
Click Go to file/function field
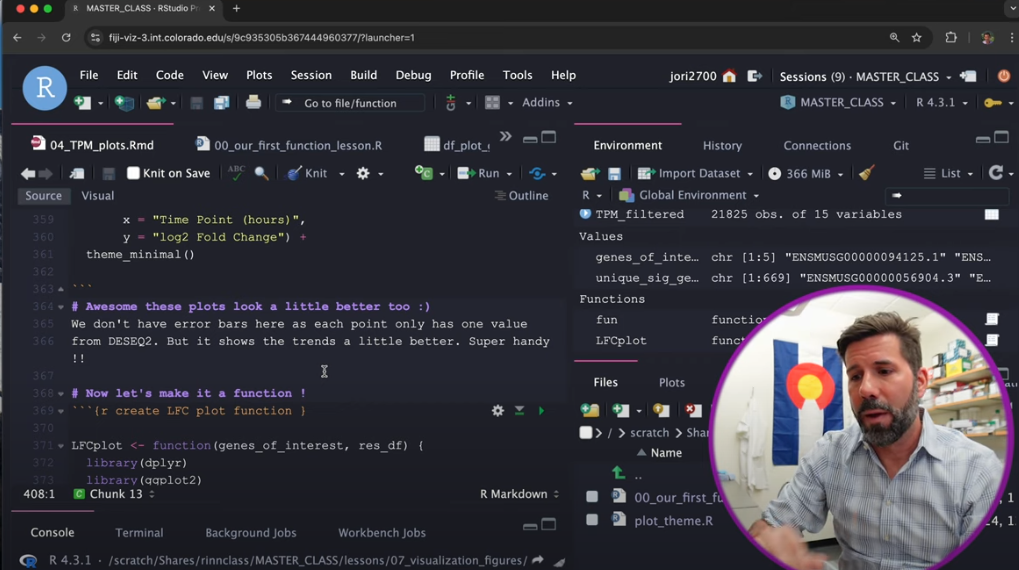[350, 103]
